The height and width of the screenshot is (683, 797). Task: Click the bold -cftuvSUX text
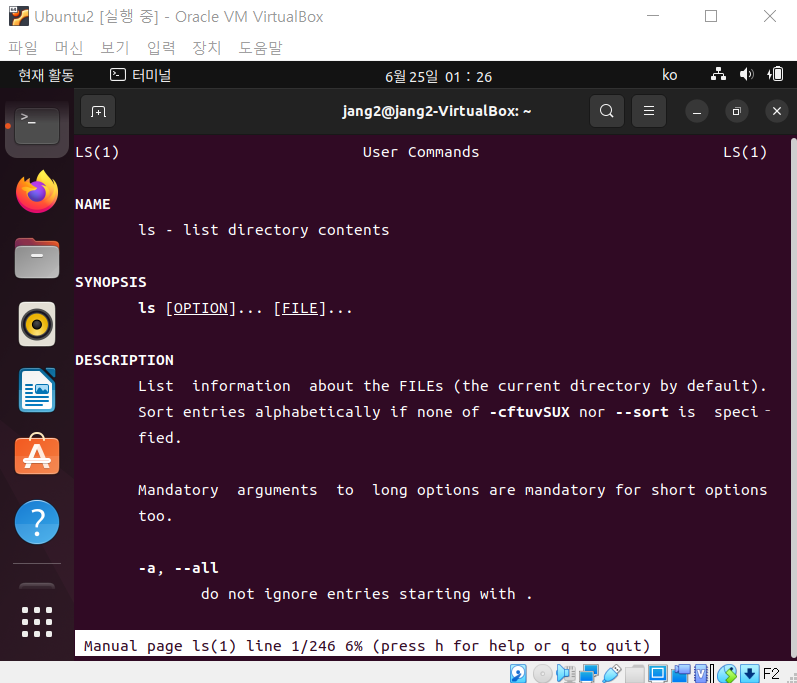click(x=530, y=412)
